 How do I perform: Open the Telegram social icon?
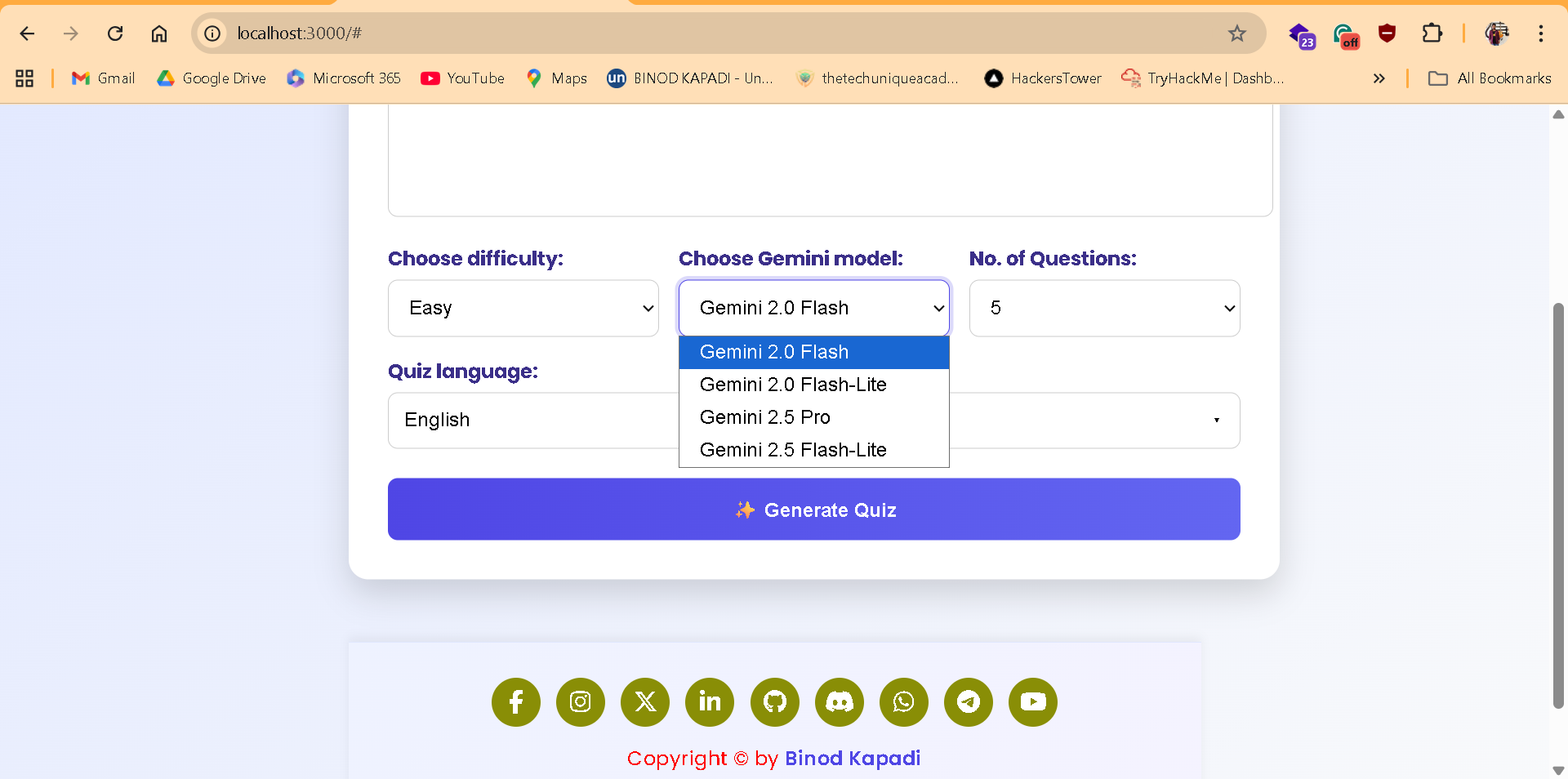click(x=968, y=702)
